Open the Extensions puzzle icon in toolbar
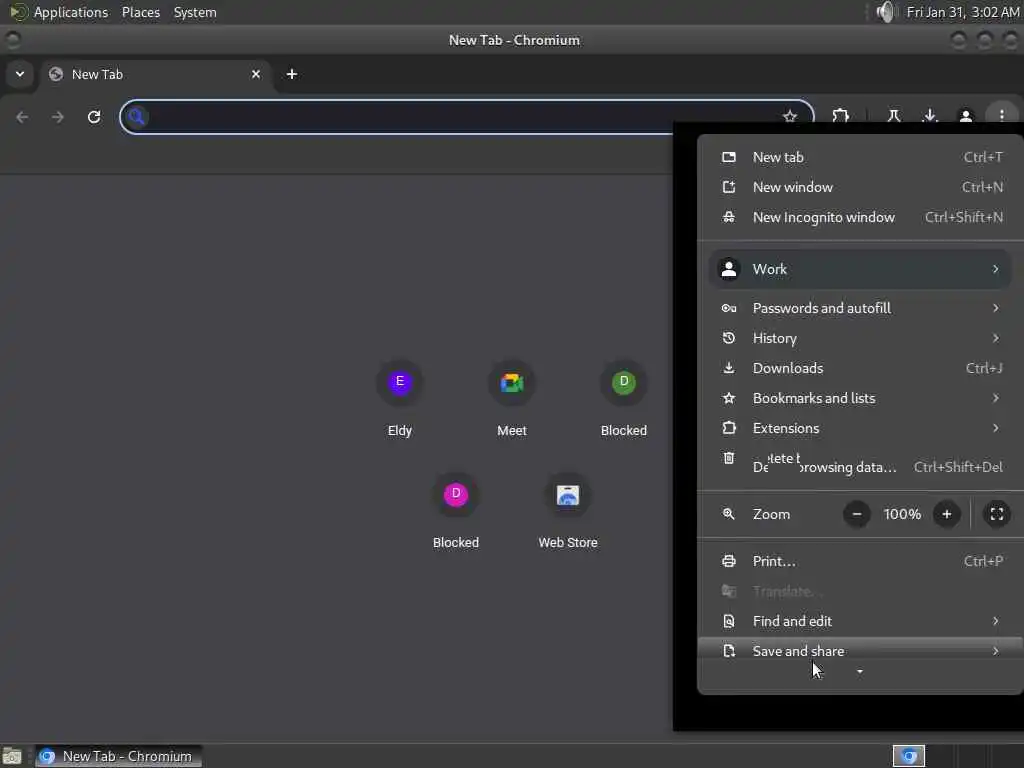The height and width of the screenshot is (768, 1024). (x=840, y=116)
